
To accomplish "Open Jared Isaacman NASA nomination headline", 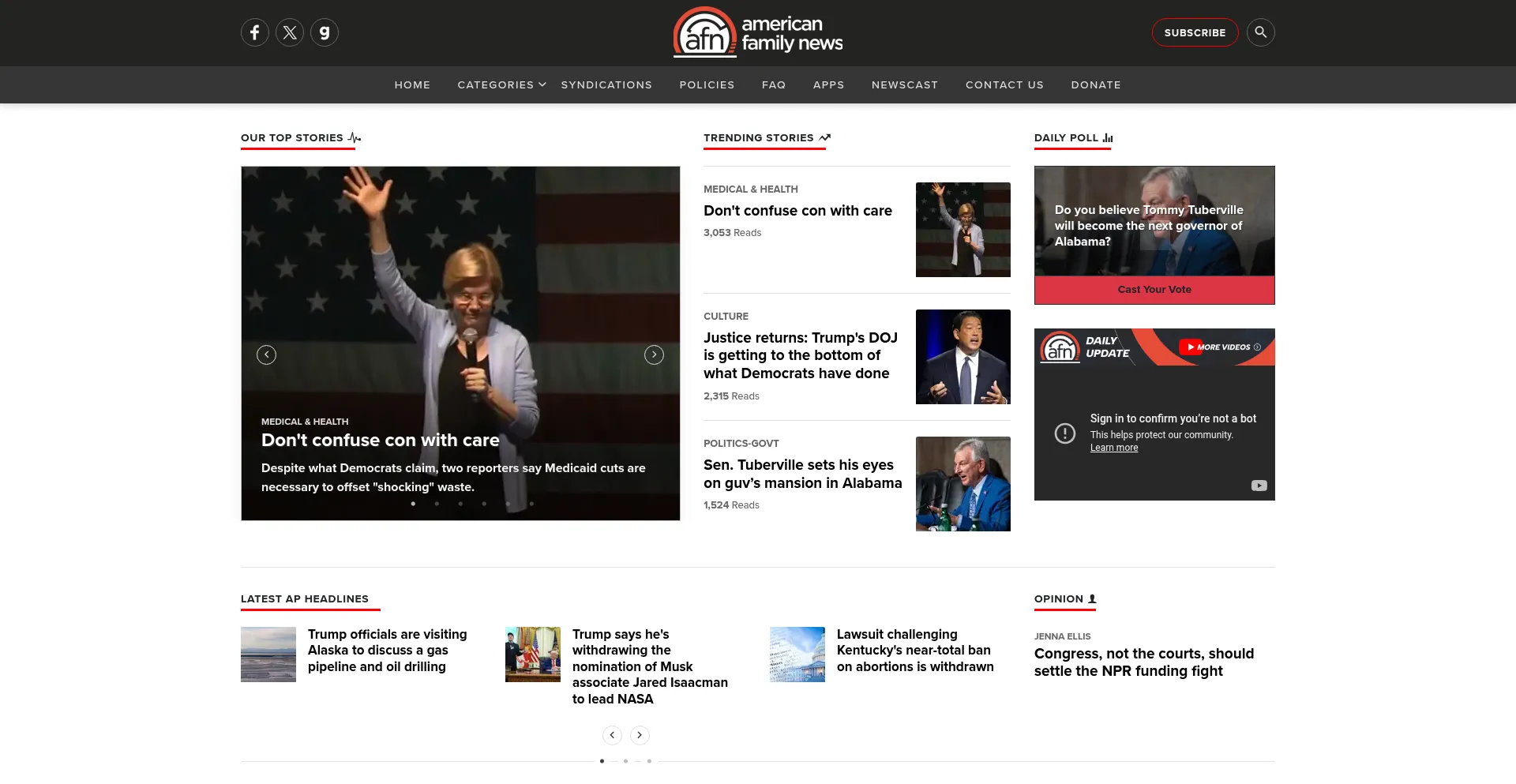I will tap(650, 666).
